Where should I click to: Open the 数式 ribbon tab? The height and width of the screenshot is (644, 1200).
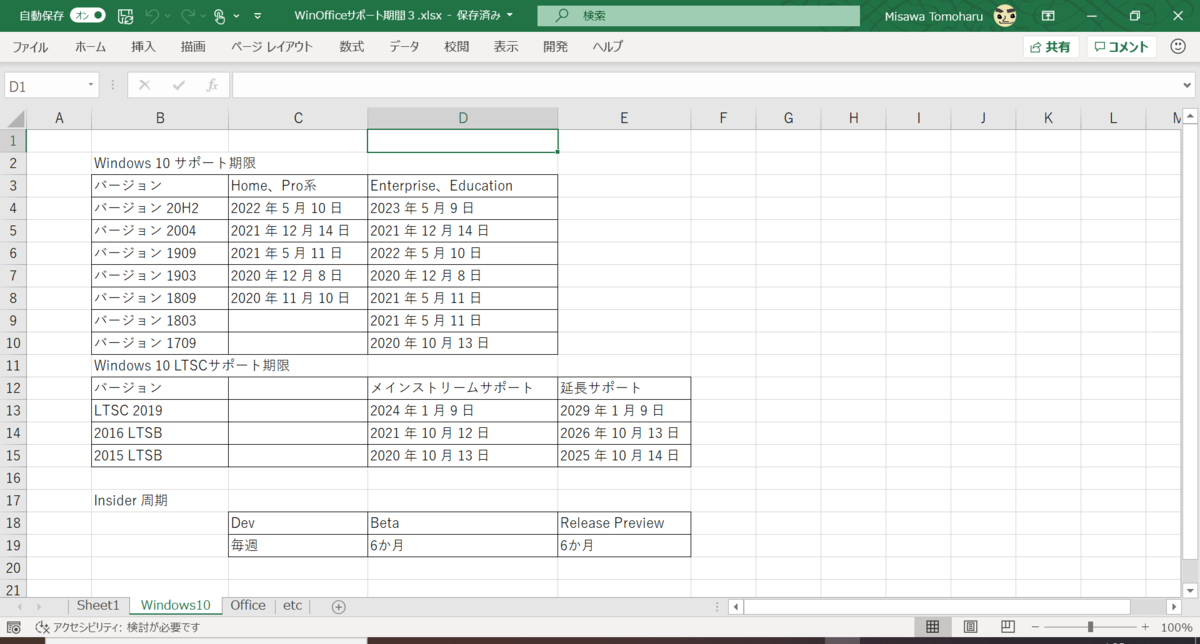pyautogui.click(x=351, y=47)
